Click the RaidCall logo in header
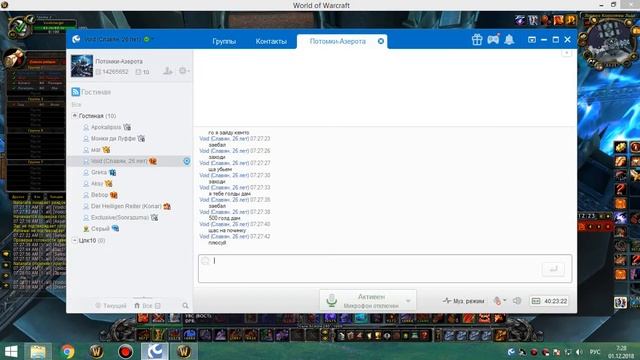Screen dimensions: 640x360 pyautogui.click(x=76, y=39)
